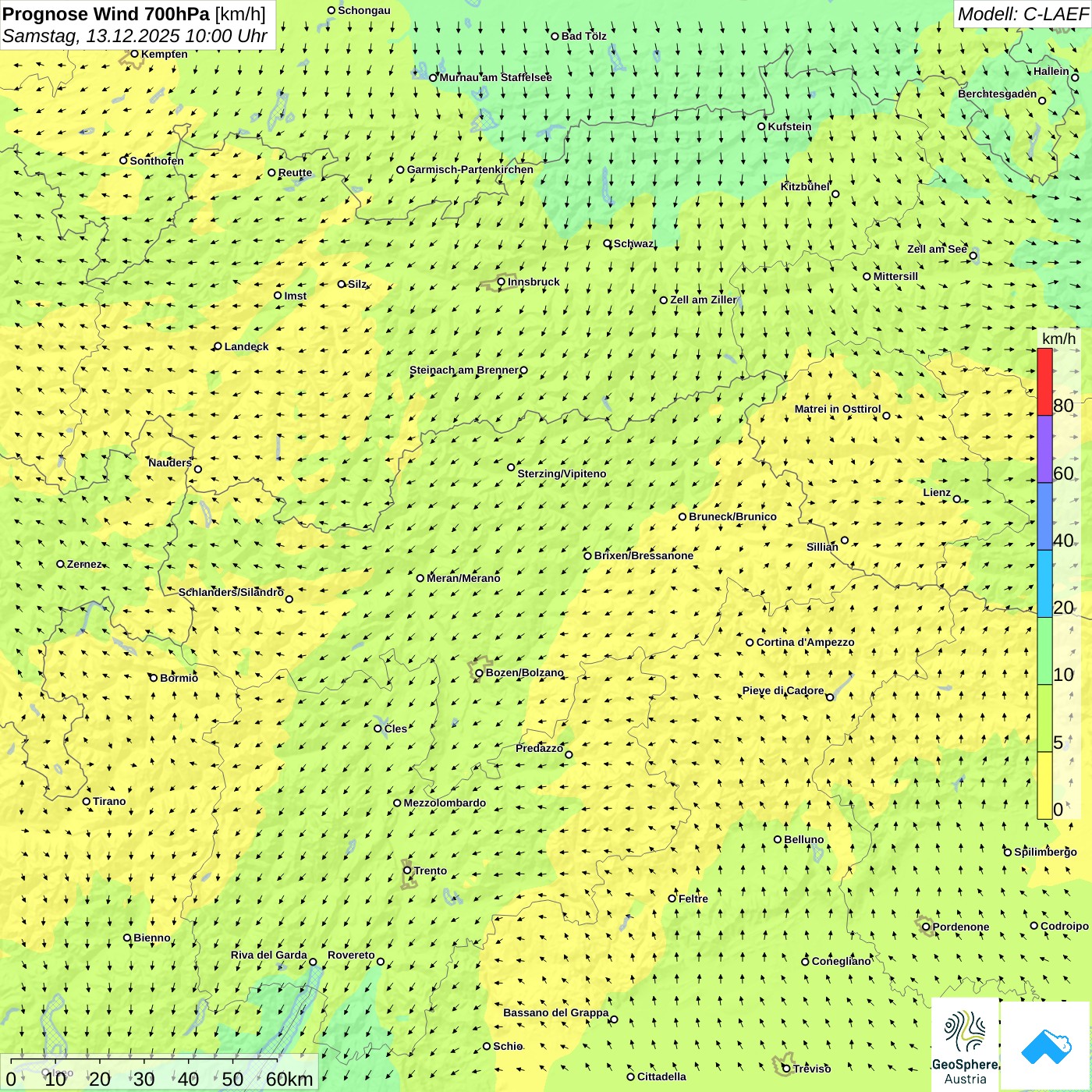The width and height of the screenshot is (1092, 1092).
Task: Click the Belluno city marker
Action: [x=777, y=839]
